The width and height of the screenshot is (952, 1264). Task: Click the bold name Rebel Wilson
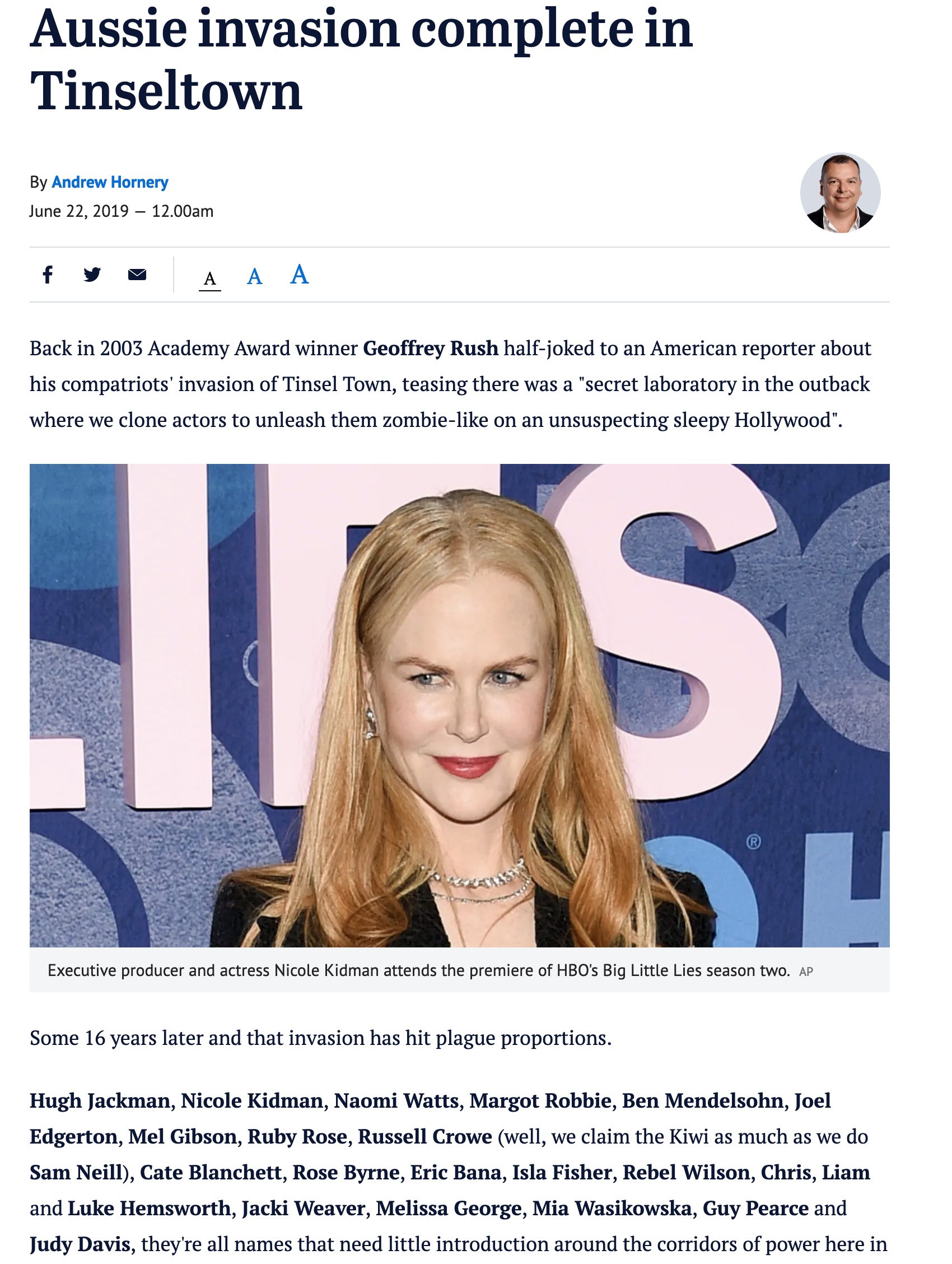click(x=686, y=1172)
